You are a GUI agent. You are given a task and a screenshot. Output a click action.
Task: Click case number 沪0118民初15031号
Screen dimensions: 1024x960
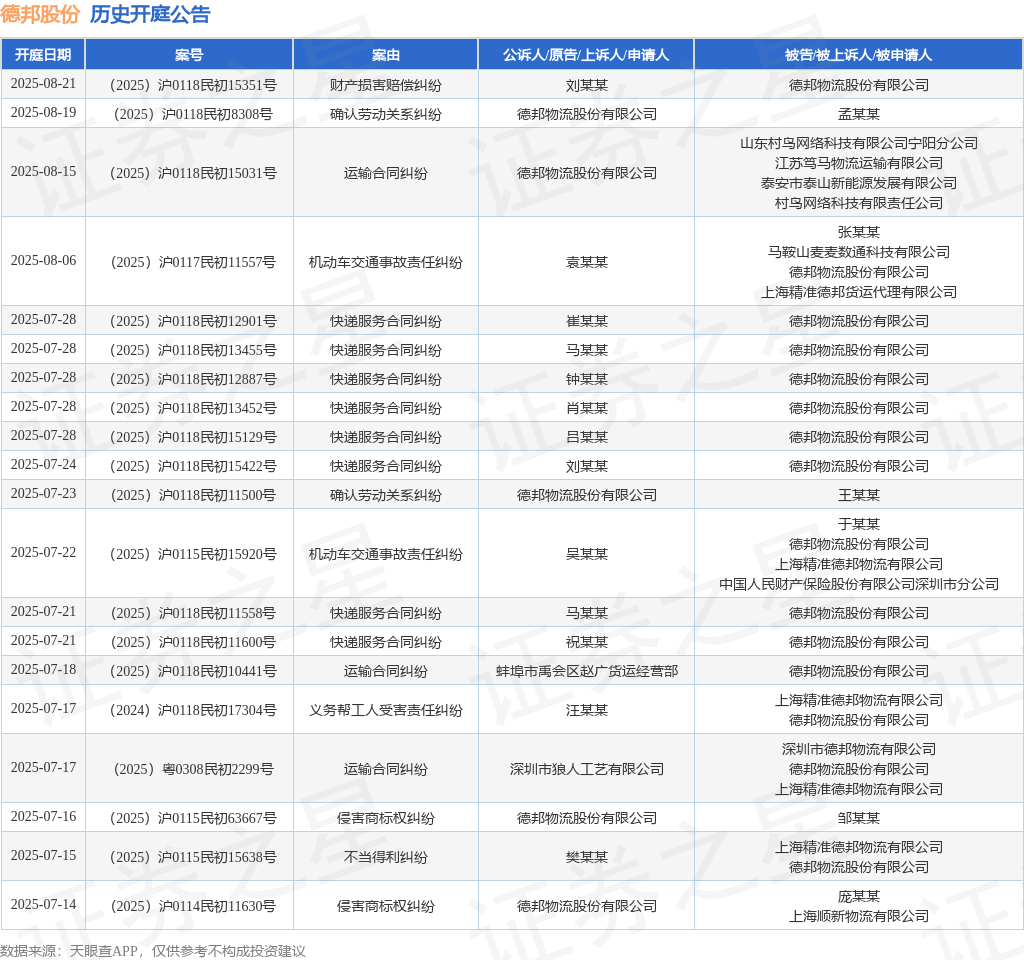[193, 173]
